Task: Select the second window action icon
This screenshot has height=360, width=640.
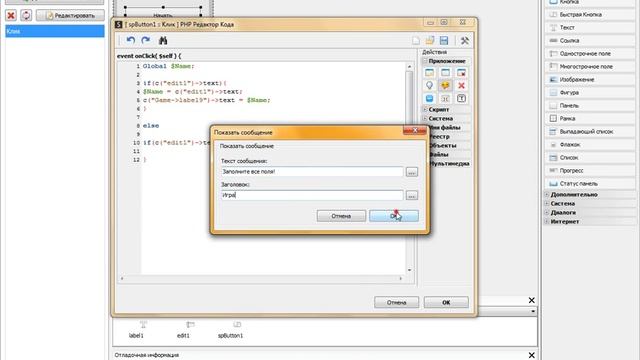Action: 445,73
